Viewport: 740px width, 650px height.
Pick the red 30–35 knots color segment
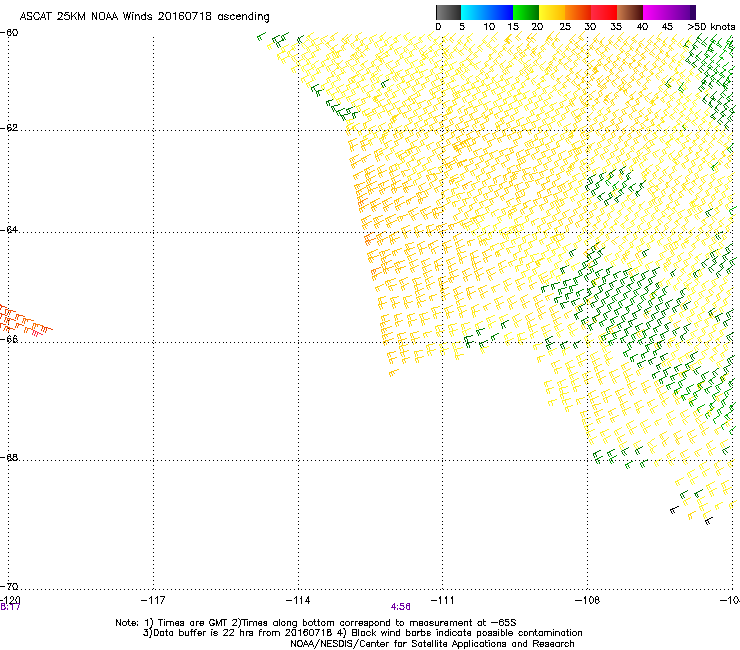tap(604, 12)
